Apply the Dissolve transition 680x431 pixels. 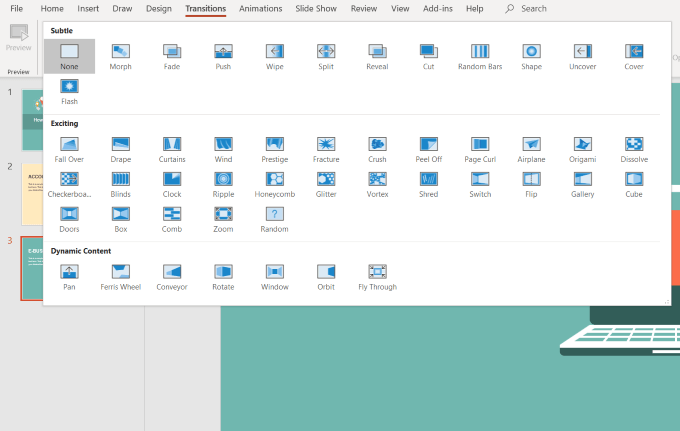click(x=634, y=149)
